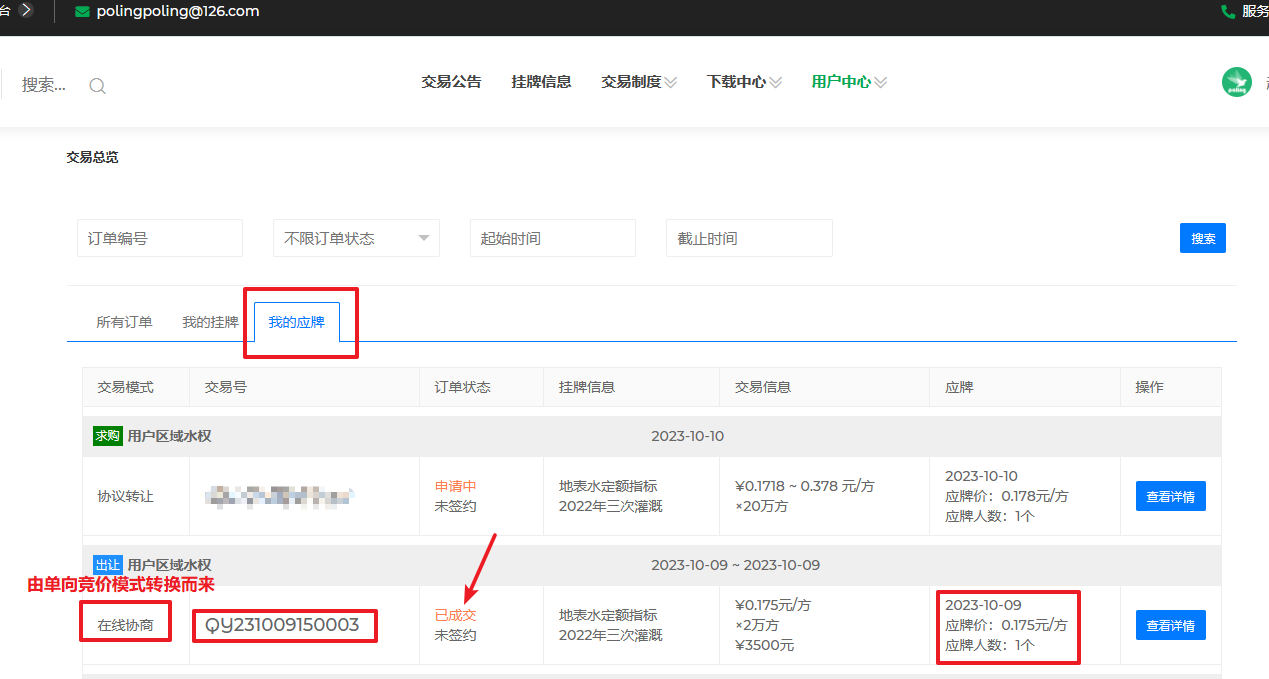Click the mail envelope icon
The width and height of the screenshot is (1269, 679).
(82, 12)
